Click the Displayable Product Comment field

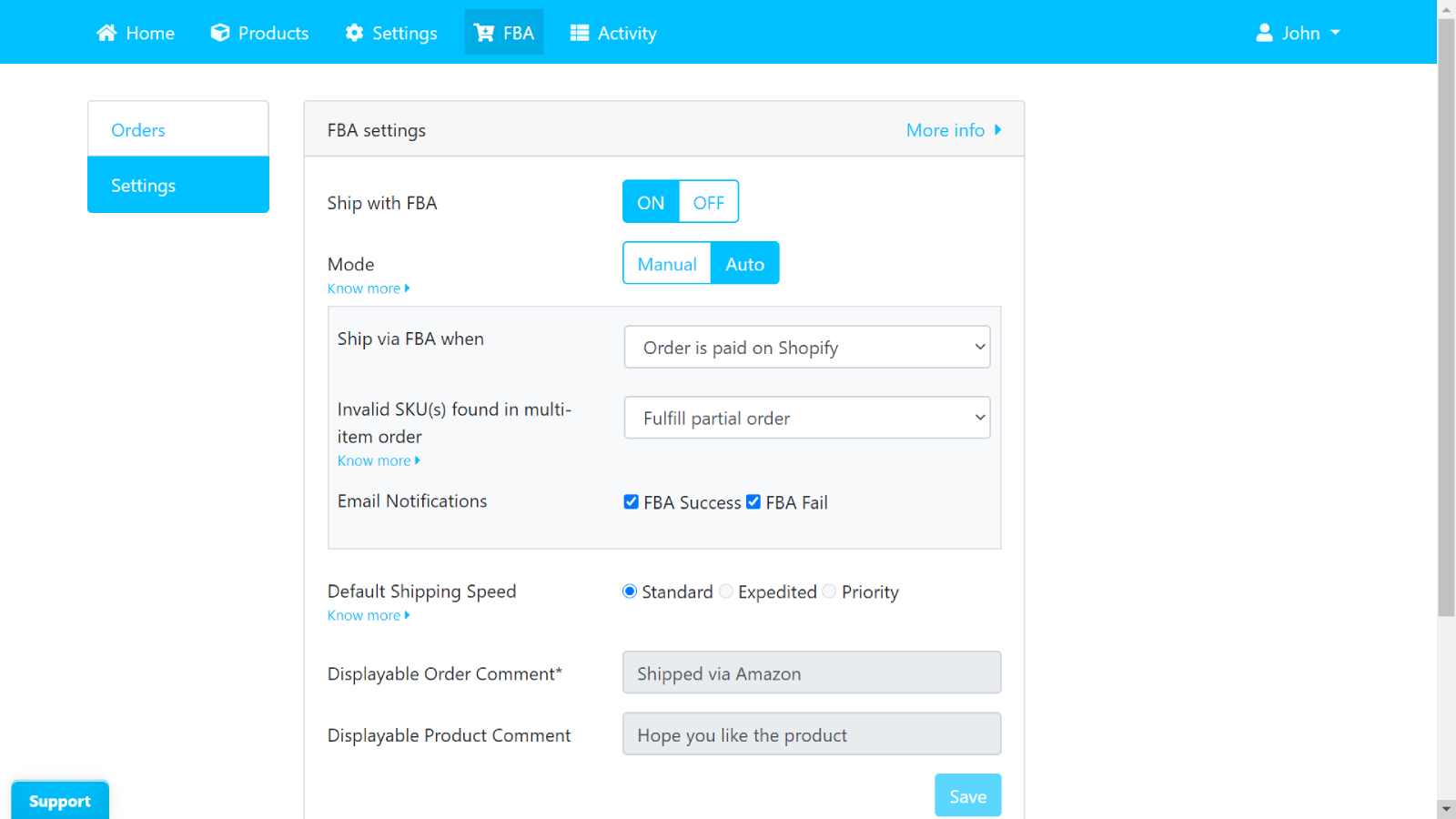coord(811,734)
